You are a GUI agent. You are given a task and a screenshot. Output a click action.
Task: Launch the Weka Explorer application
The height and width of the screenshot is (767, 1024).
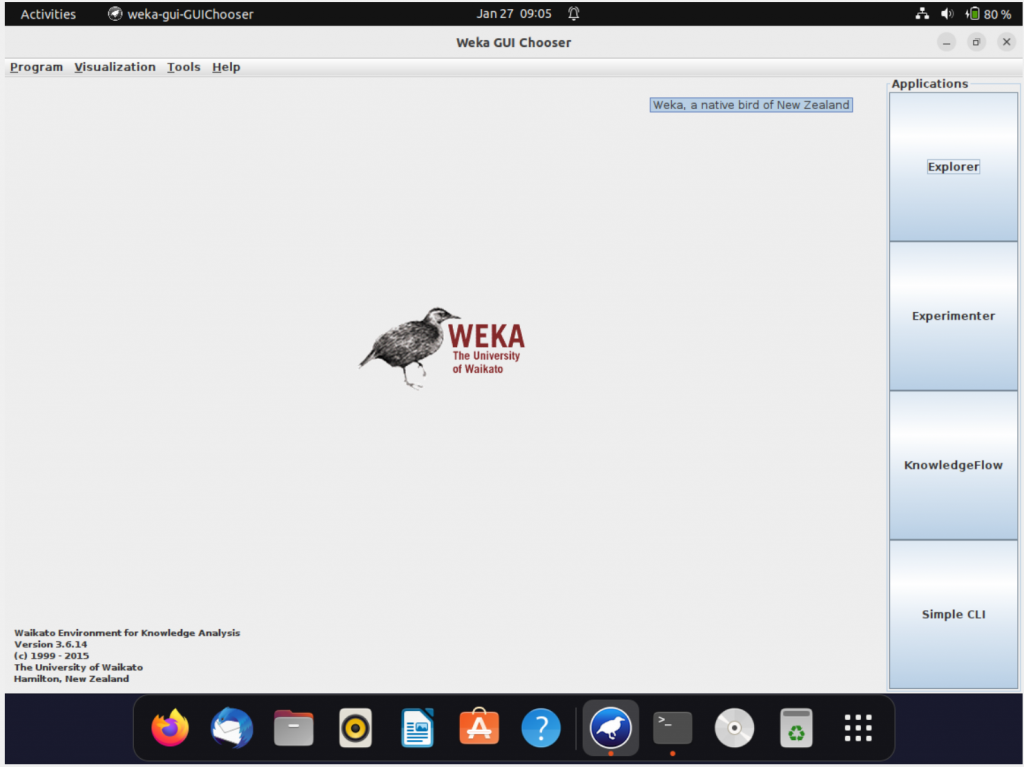[953, 167]
